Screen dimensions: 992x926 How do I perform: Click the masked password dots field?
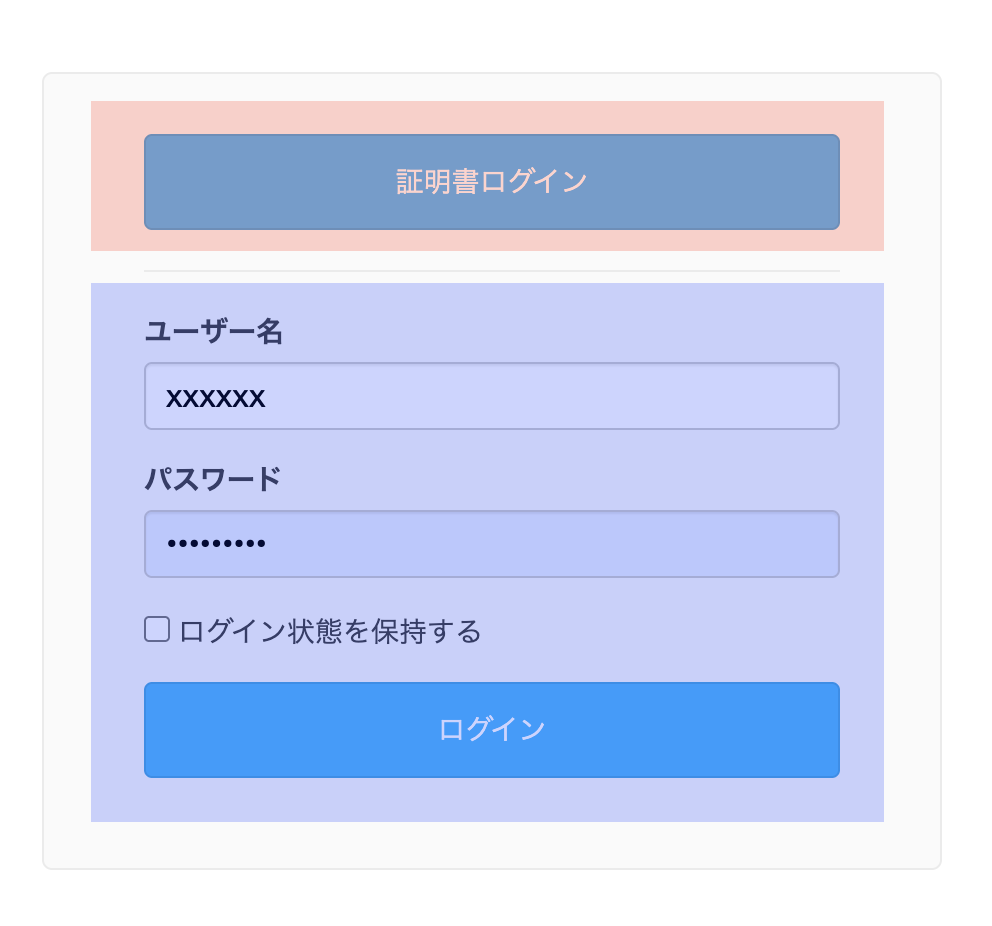(x=491, y=543)
